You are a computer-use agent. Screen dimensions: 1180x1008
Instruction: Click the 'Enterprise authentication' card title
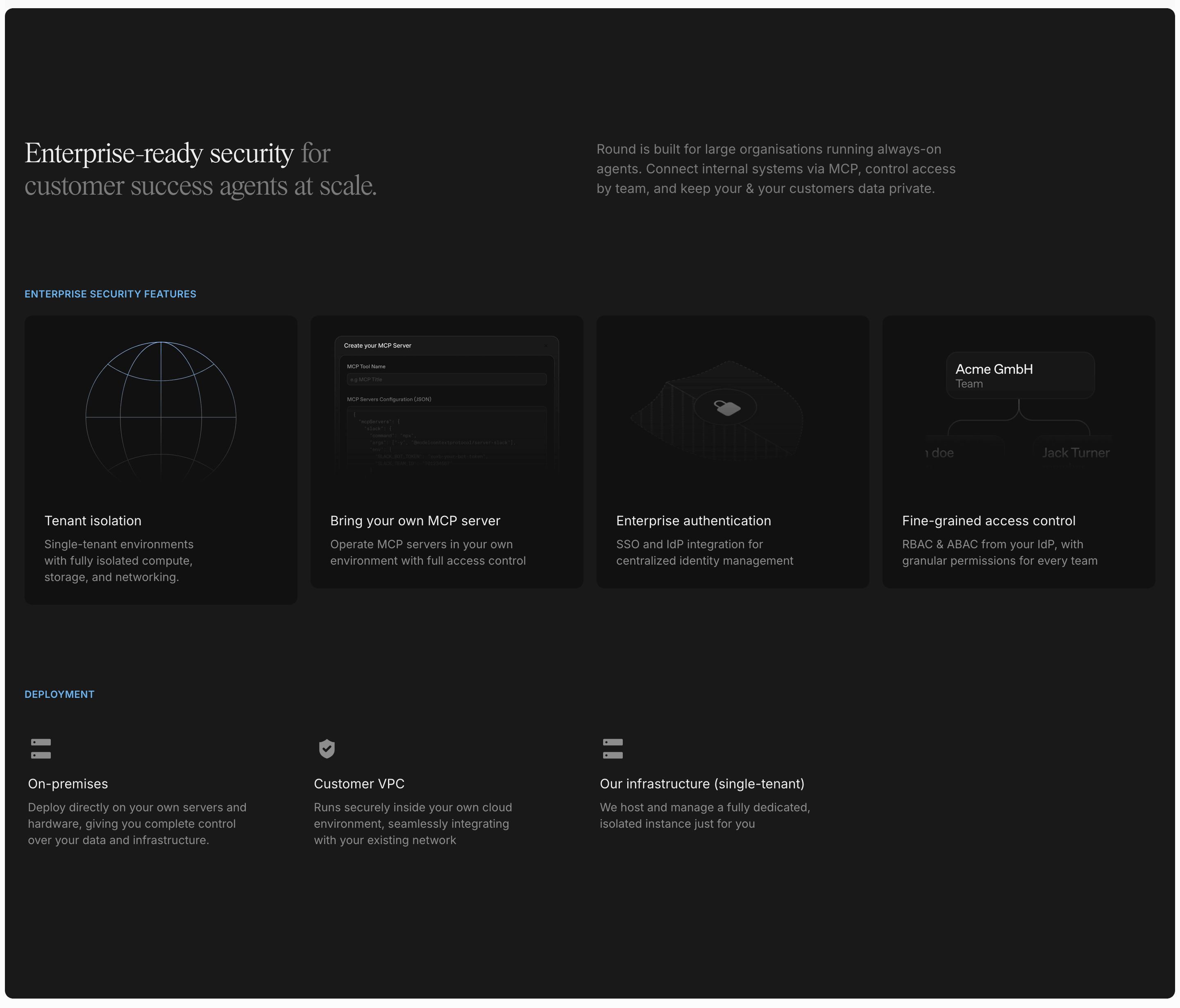tap(694, 520)
